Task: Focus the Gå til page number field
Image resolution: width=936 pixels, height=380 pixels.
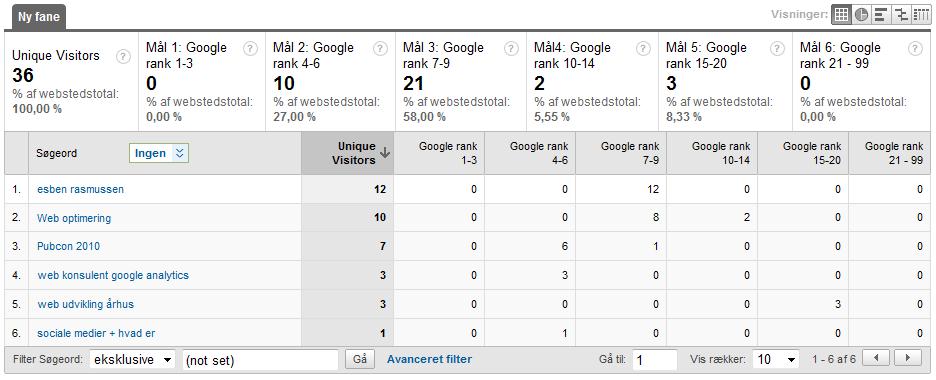Action: [654, 360]
